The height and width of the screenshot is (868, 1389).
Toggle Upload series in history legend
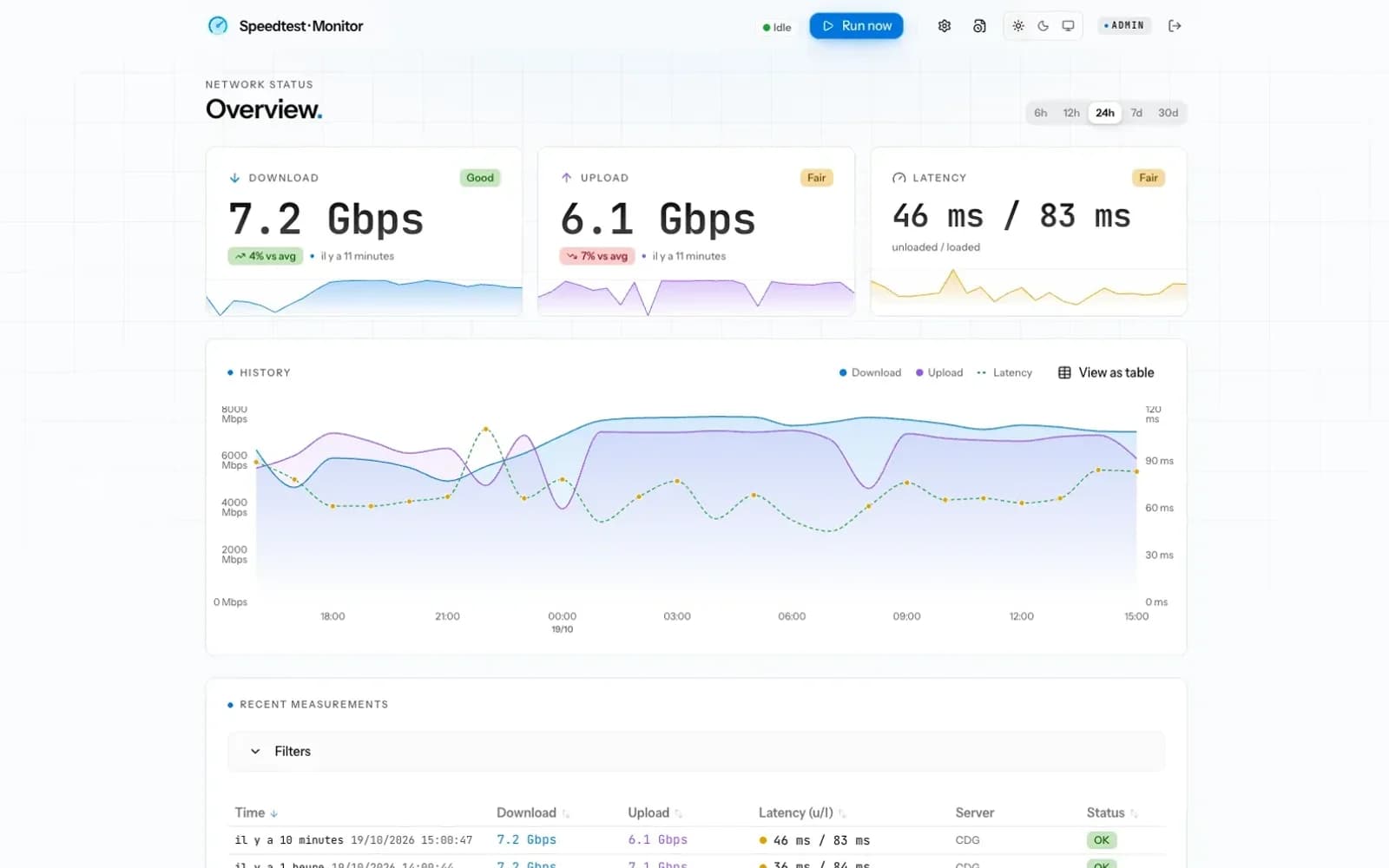coord(939,372)
